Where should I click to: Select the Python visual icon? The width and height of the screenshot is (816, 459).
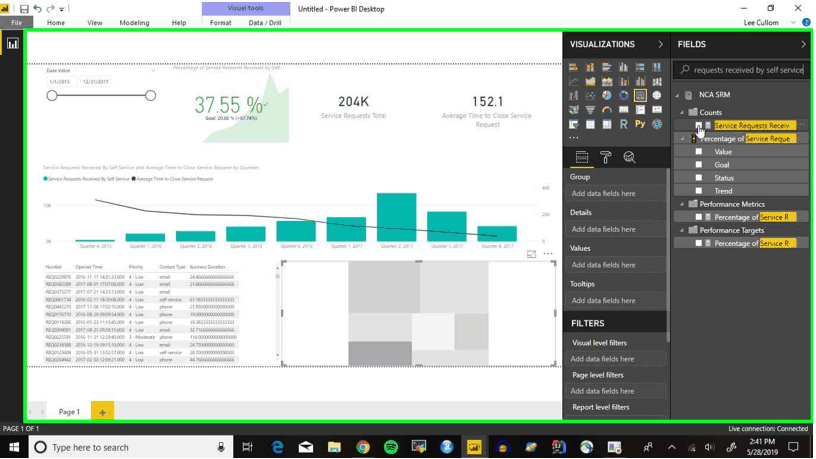(x=640, y=124)
